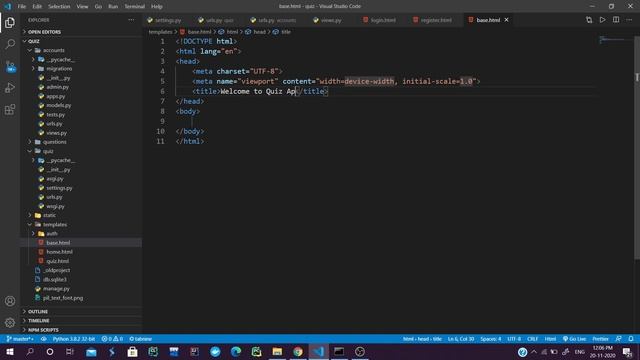Open the Windows Start menu
The height and width of the screenshot is (360, 640).
pyautogui.click(x=10, y=351)
